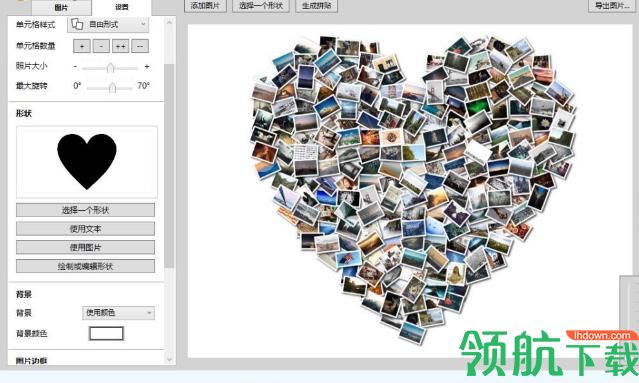
Task: Click the free-form cell style icon
Action: tap(77, 24)
